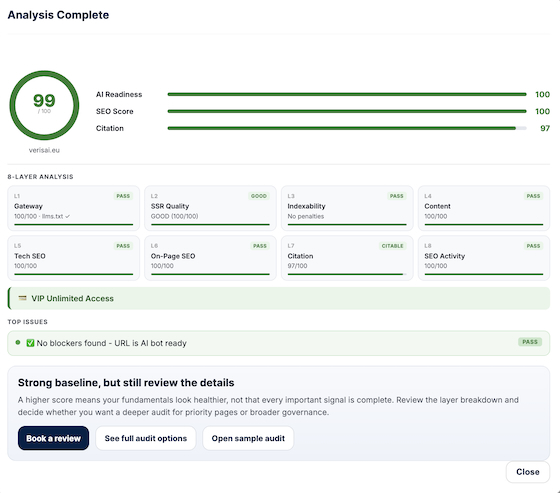
Task: Click the Citation 97 value
Action: (545, 128)
